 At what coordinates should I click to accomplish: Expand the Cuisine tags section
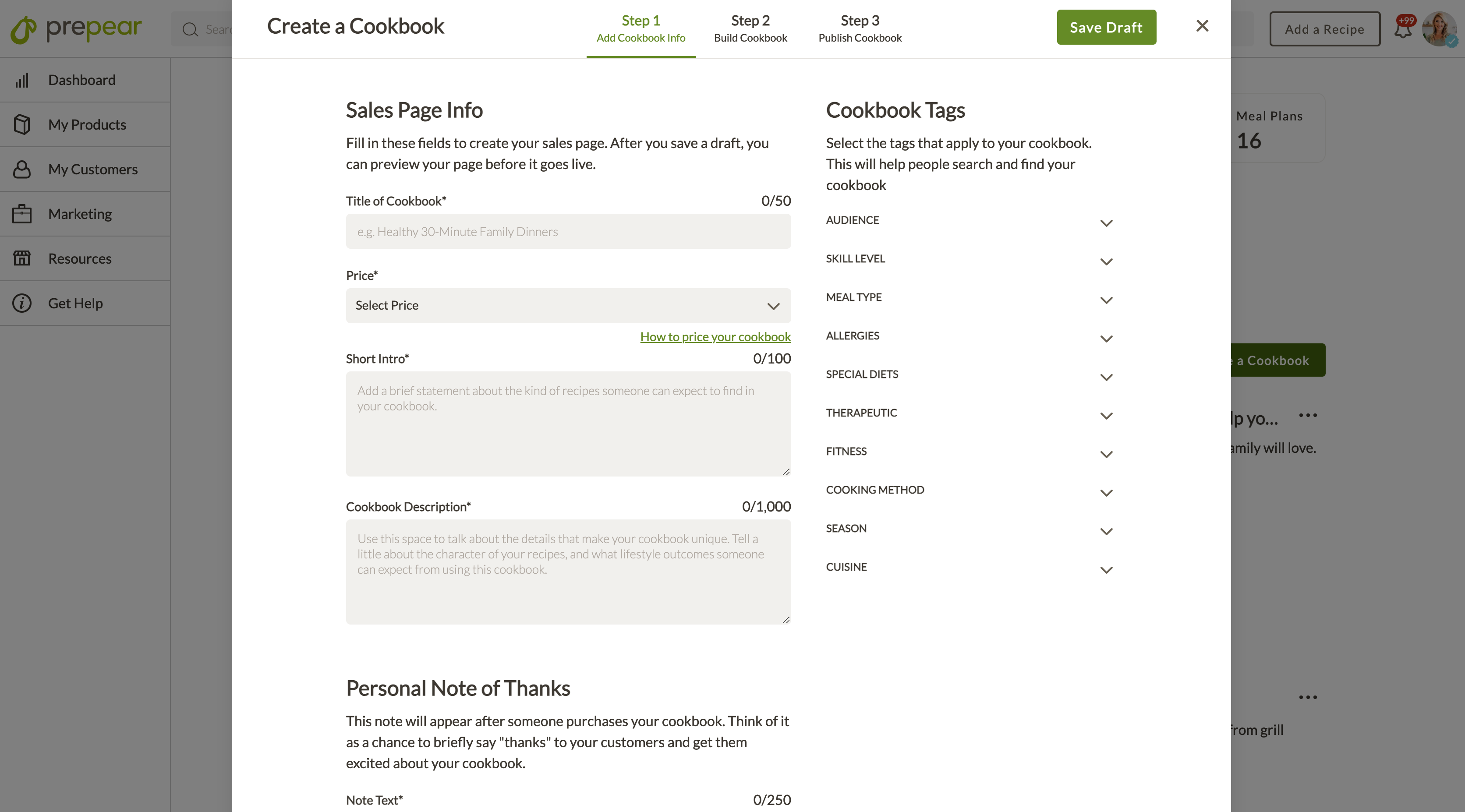[x=969, y=568]
